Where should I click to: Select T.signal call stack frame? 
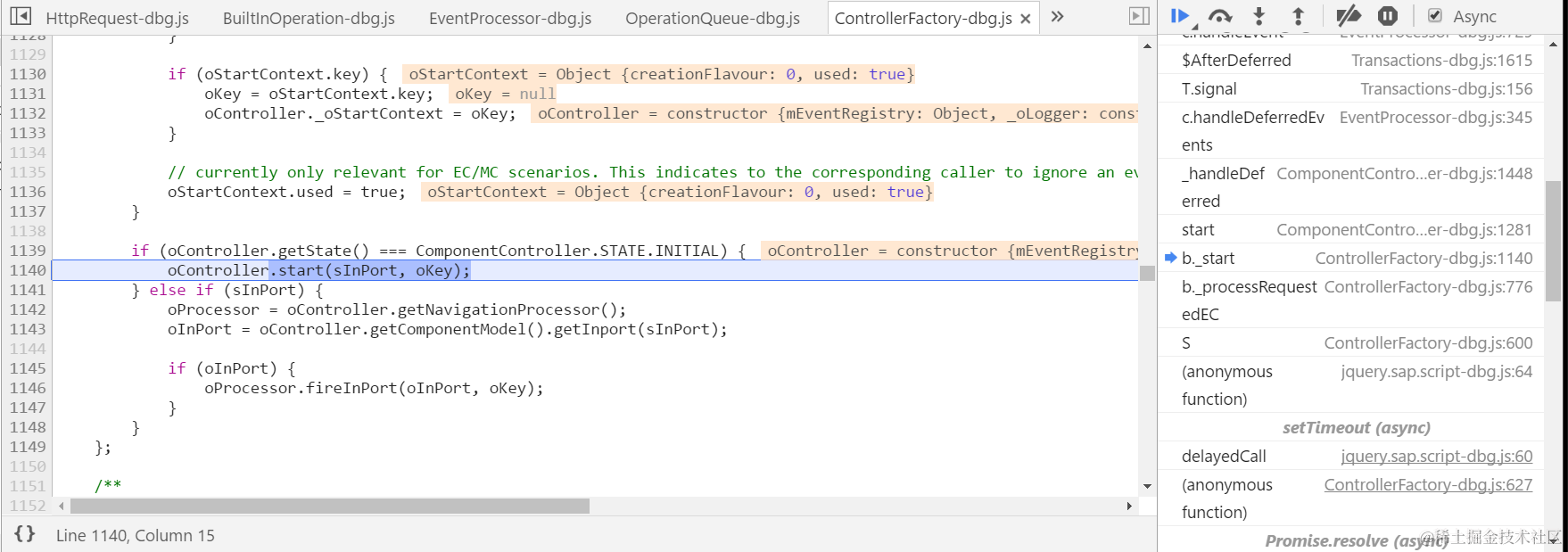[1351, 88]
